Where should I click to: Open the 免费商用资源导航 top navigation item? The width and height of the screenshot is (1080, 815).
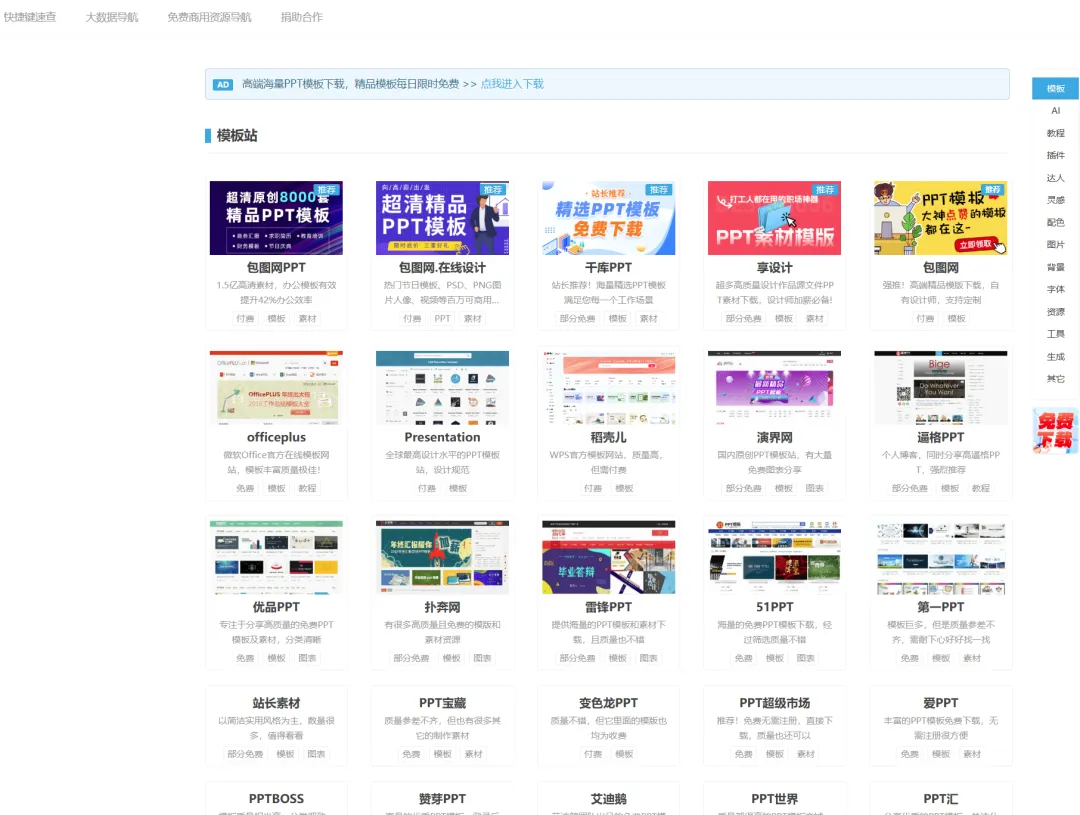tap(209, 17)
